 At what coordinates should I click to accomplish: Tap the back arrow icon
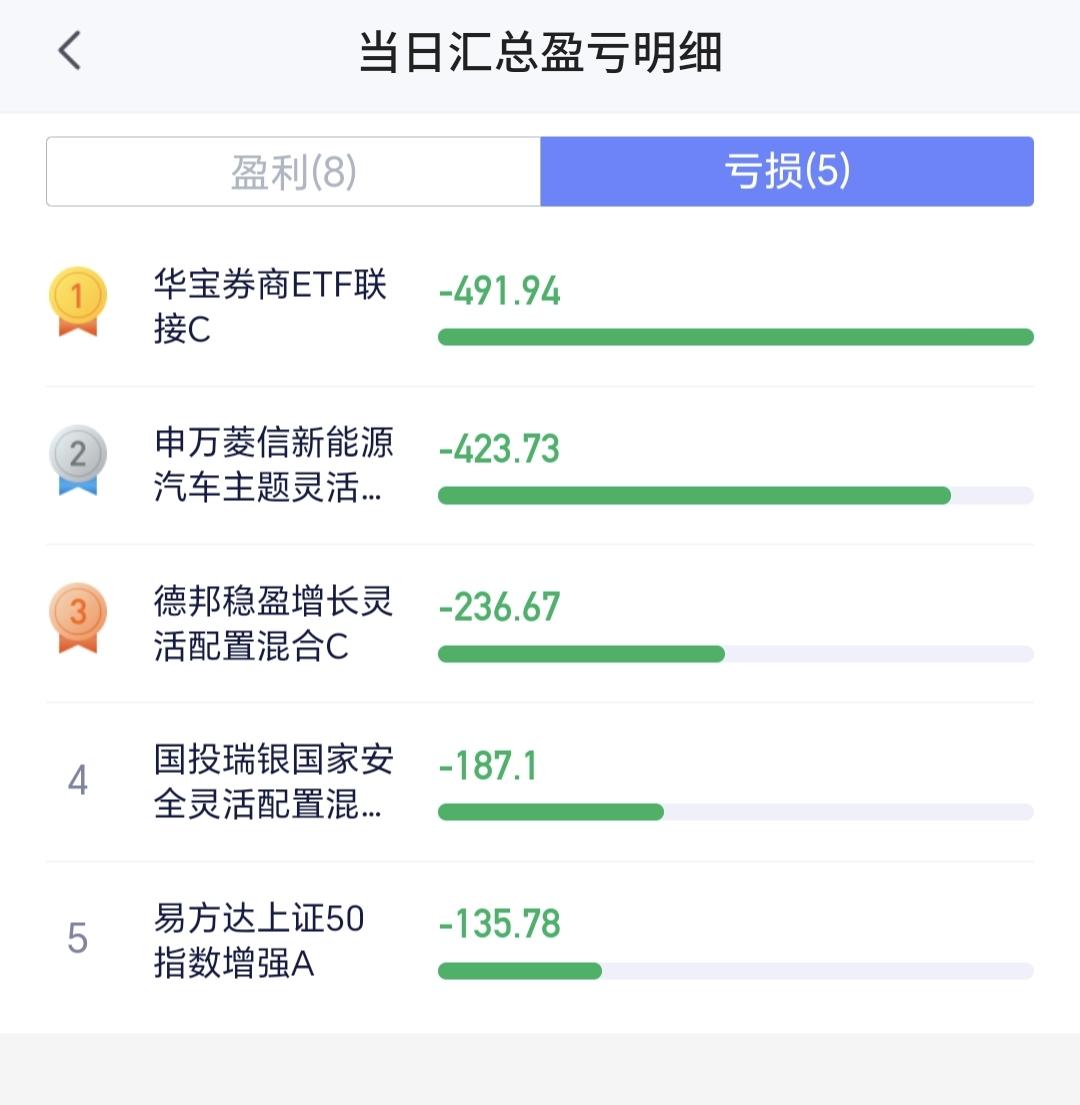pos(70,51)
